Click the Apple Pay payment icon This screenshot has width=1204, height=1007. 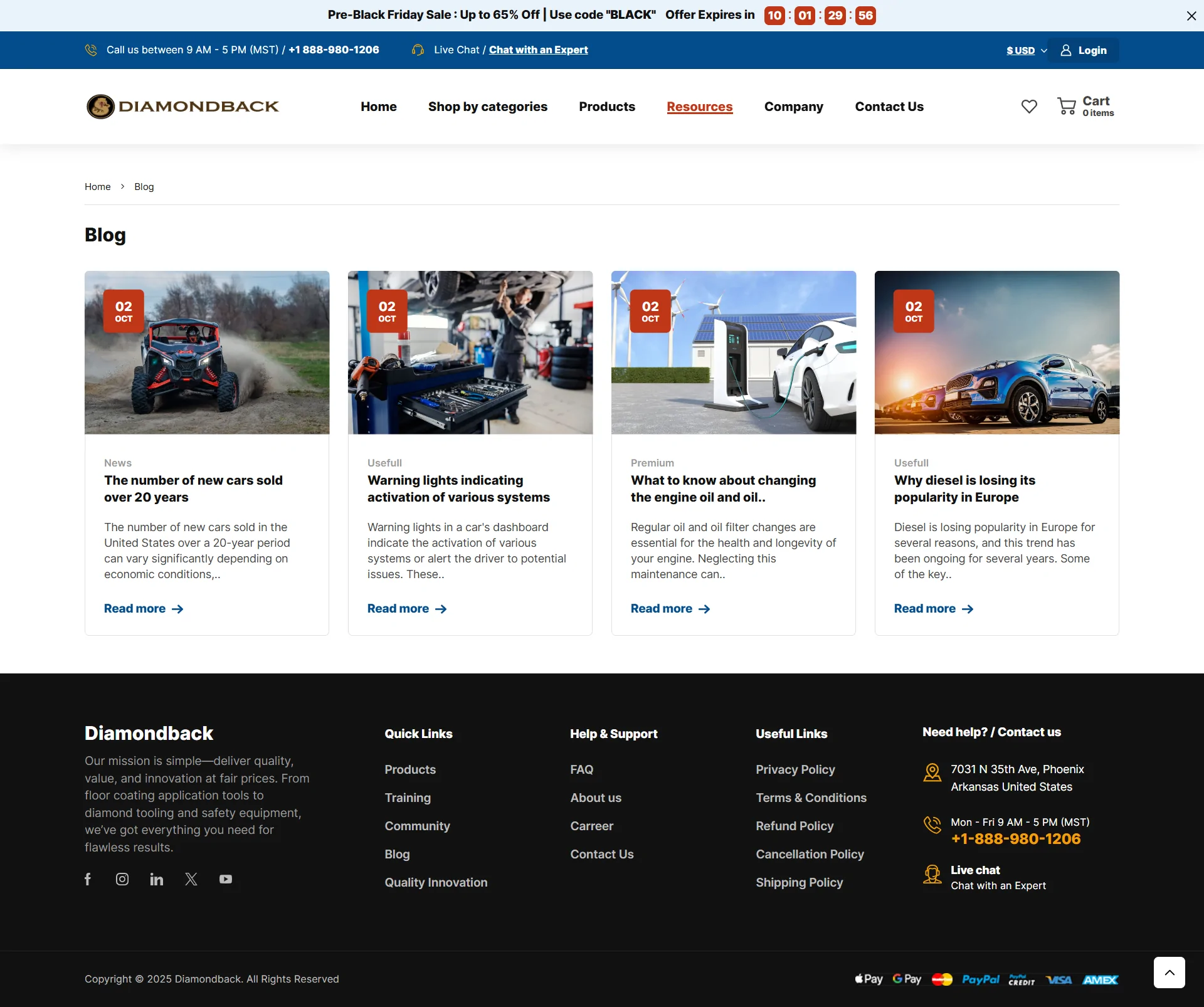869,979
